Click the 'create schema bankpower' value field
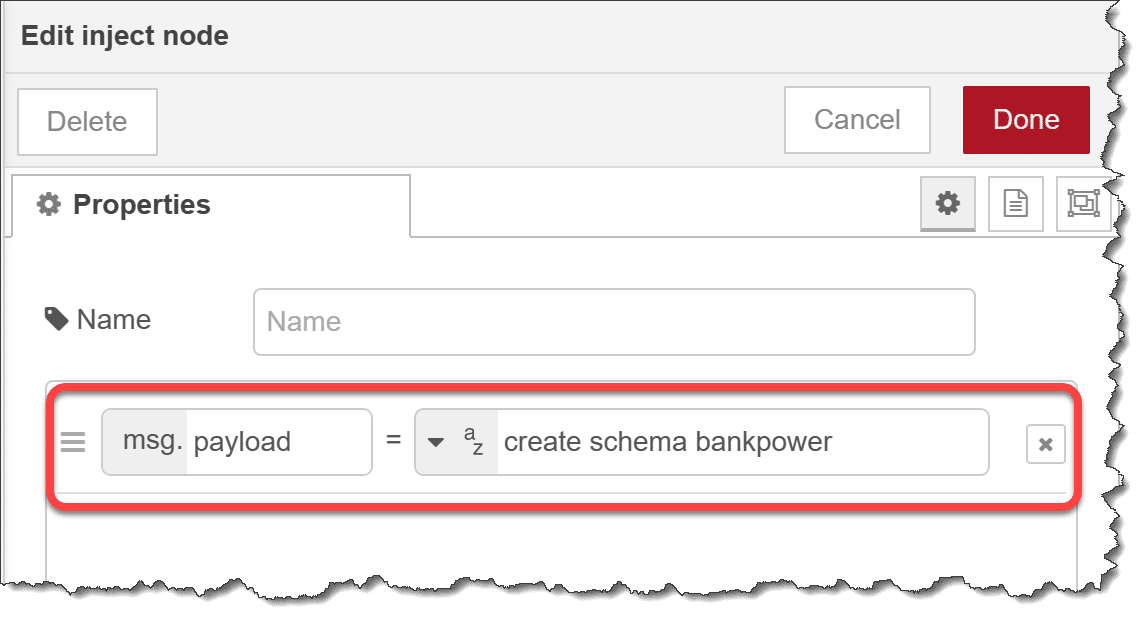The width and height of the screenshot is (1148, 621). point(740,442)
